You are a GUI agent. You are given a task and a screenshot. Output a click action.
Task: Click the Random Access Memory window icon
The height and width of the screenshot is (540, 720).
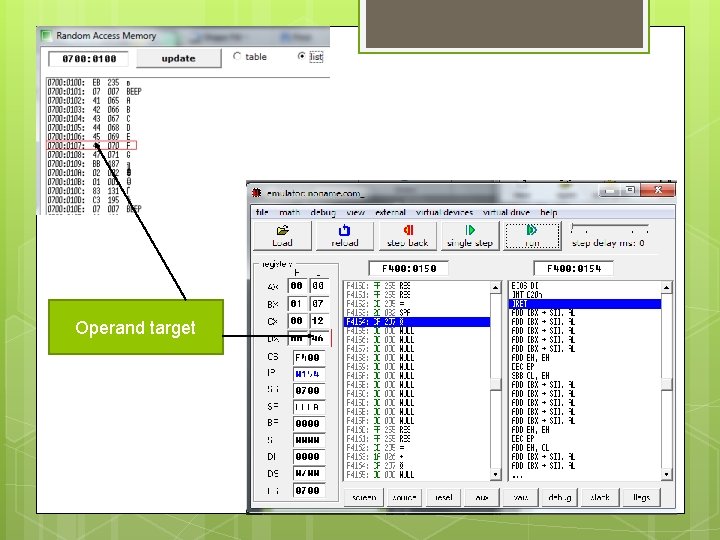pyautogui.click(x=46, y=35)
